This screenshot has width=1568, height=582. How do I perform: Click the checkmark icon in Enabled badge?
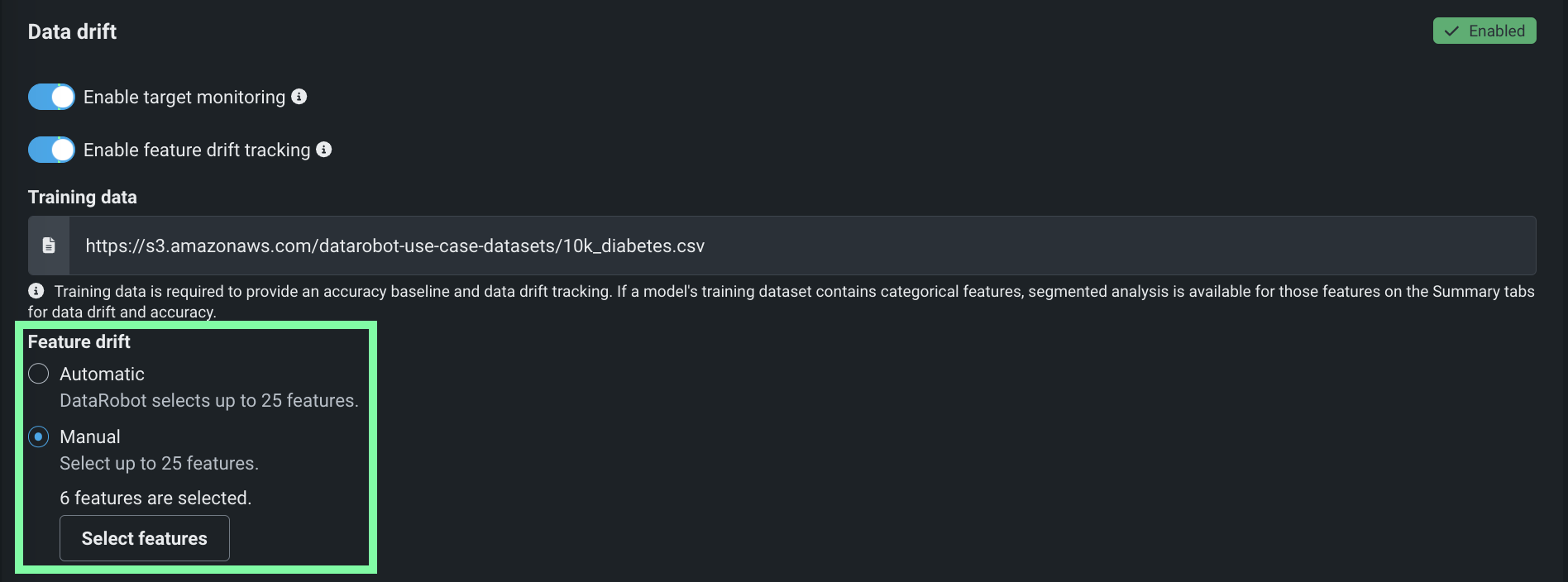point(1451,31)
